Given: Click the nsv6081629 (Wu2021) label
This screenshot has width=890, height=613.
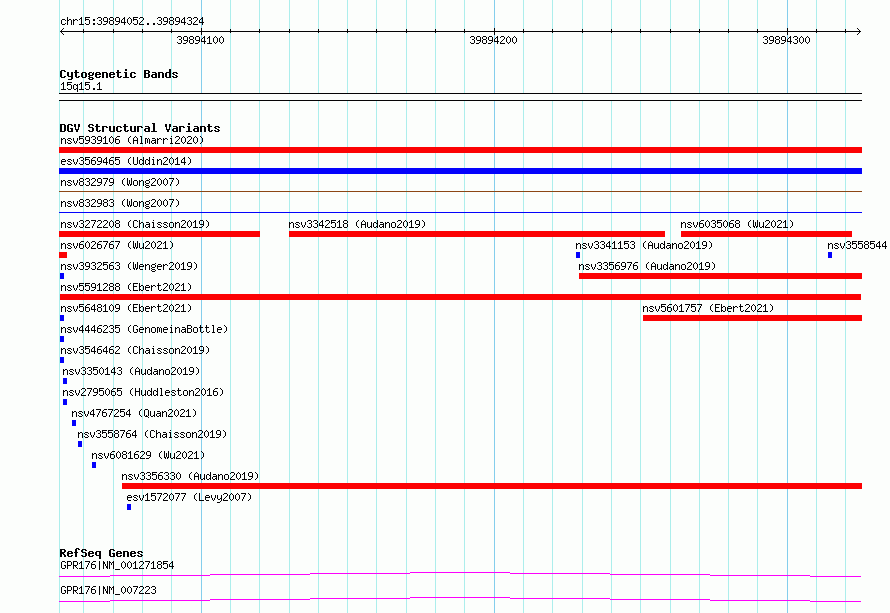Looking at the screenshot, I should click(148, 455).
